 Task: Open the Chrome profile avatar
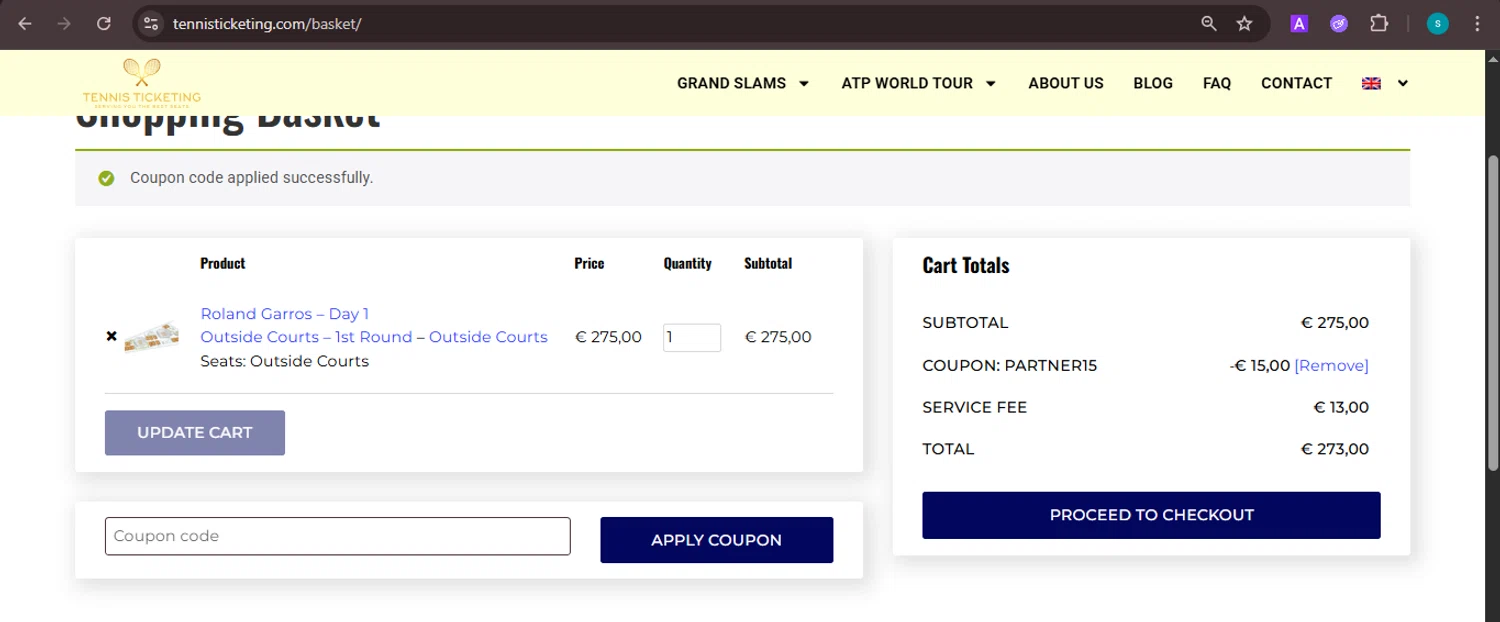1438,24
